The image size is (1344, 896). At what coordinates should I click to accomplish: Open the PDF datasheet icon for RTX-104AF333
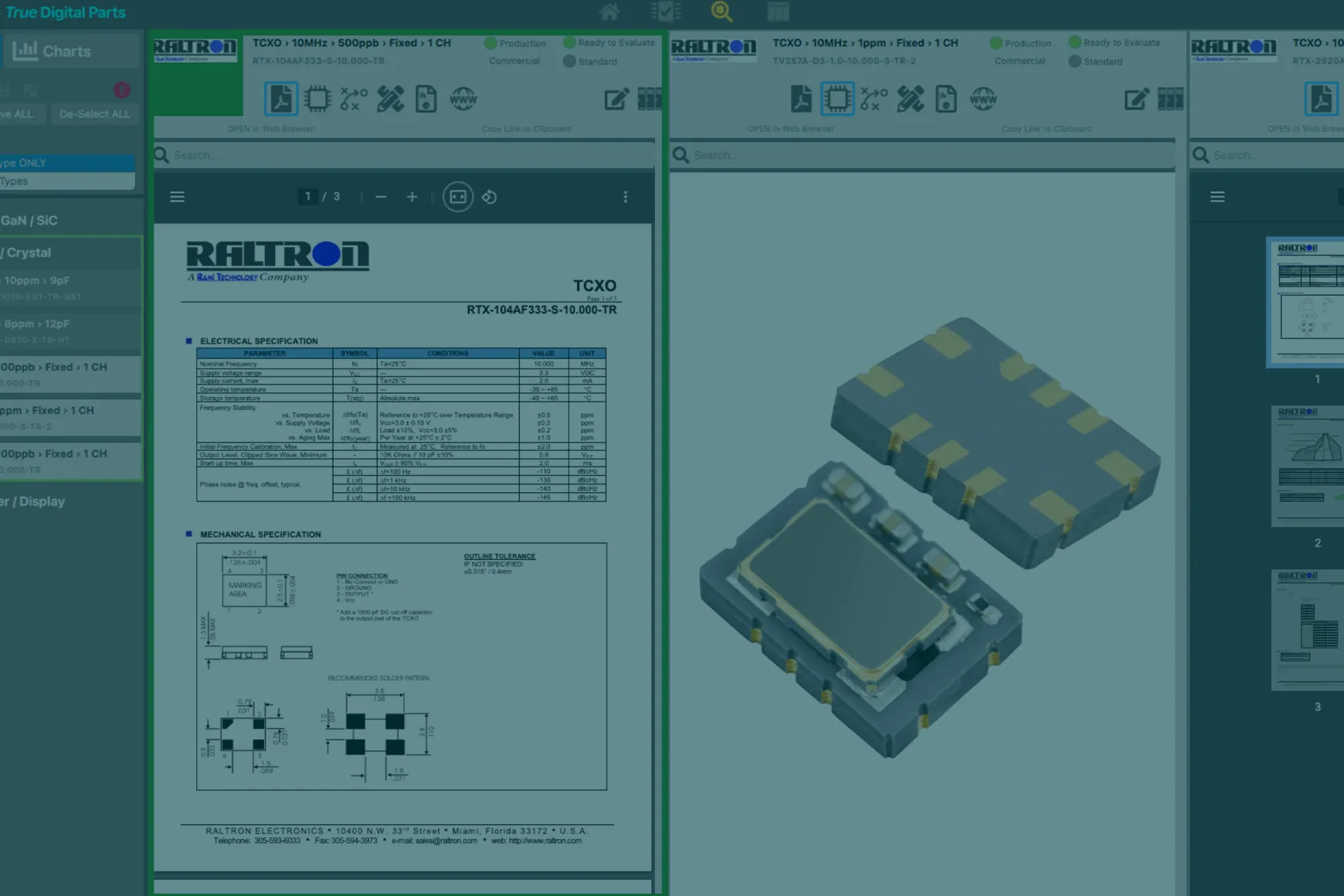[x=282, y=99]
